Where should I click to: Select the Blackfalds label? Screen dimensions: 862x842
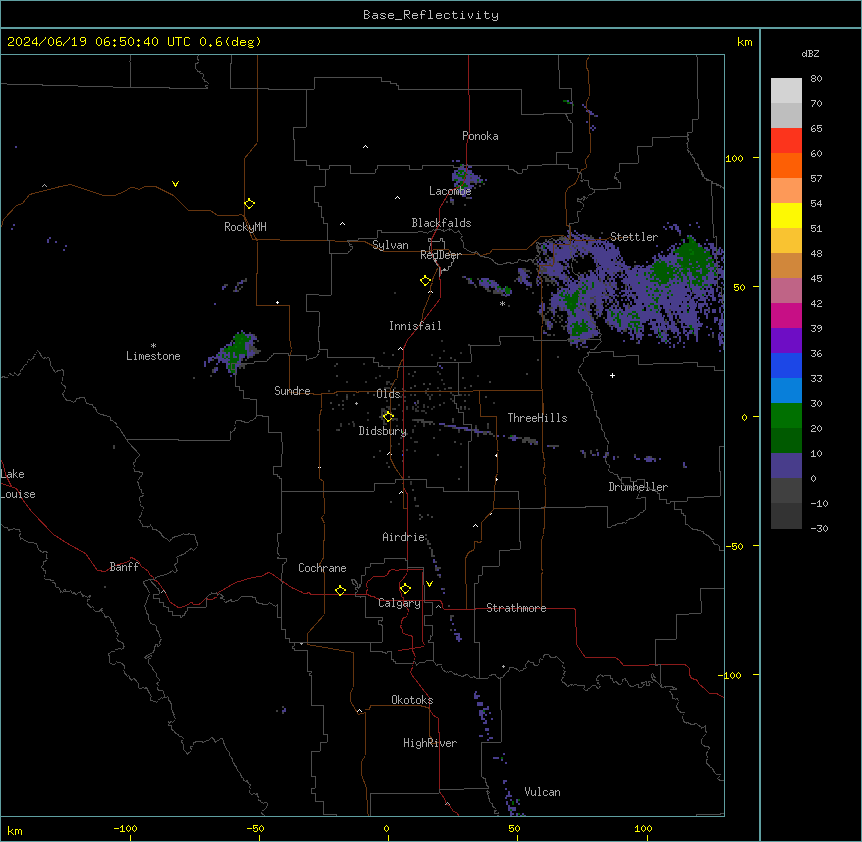[441, 223]
